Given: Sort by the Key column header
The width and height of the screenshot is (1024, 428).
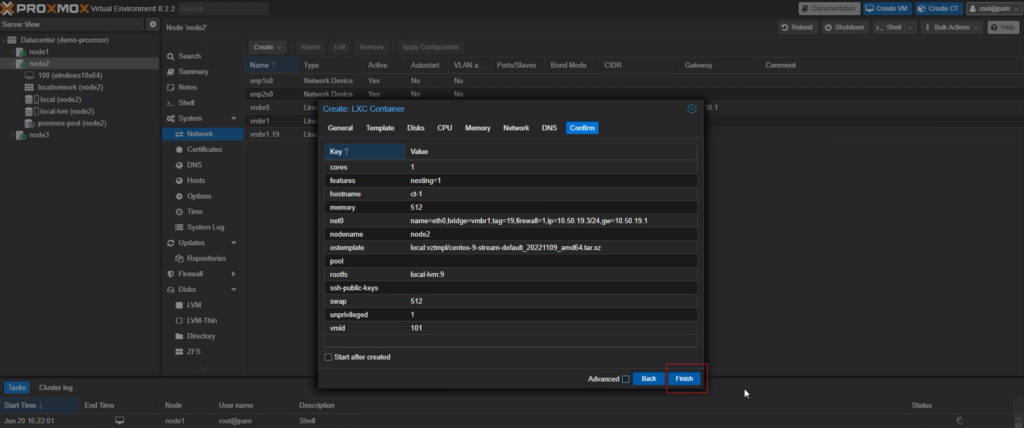Looking at the screenshot, I should tap(364, 152).
